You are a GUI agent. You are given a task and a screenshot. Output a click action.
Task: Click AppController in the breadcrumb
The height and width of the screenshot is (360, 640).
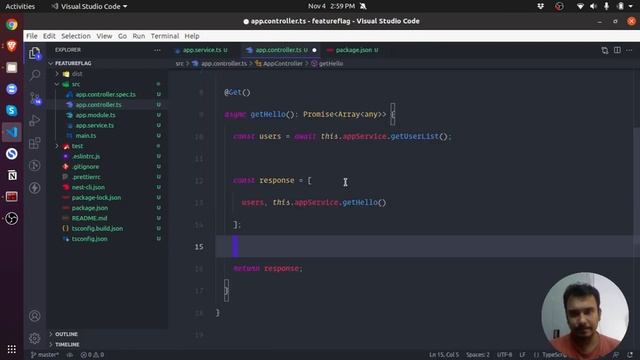click(282, 64)
